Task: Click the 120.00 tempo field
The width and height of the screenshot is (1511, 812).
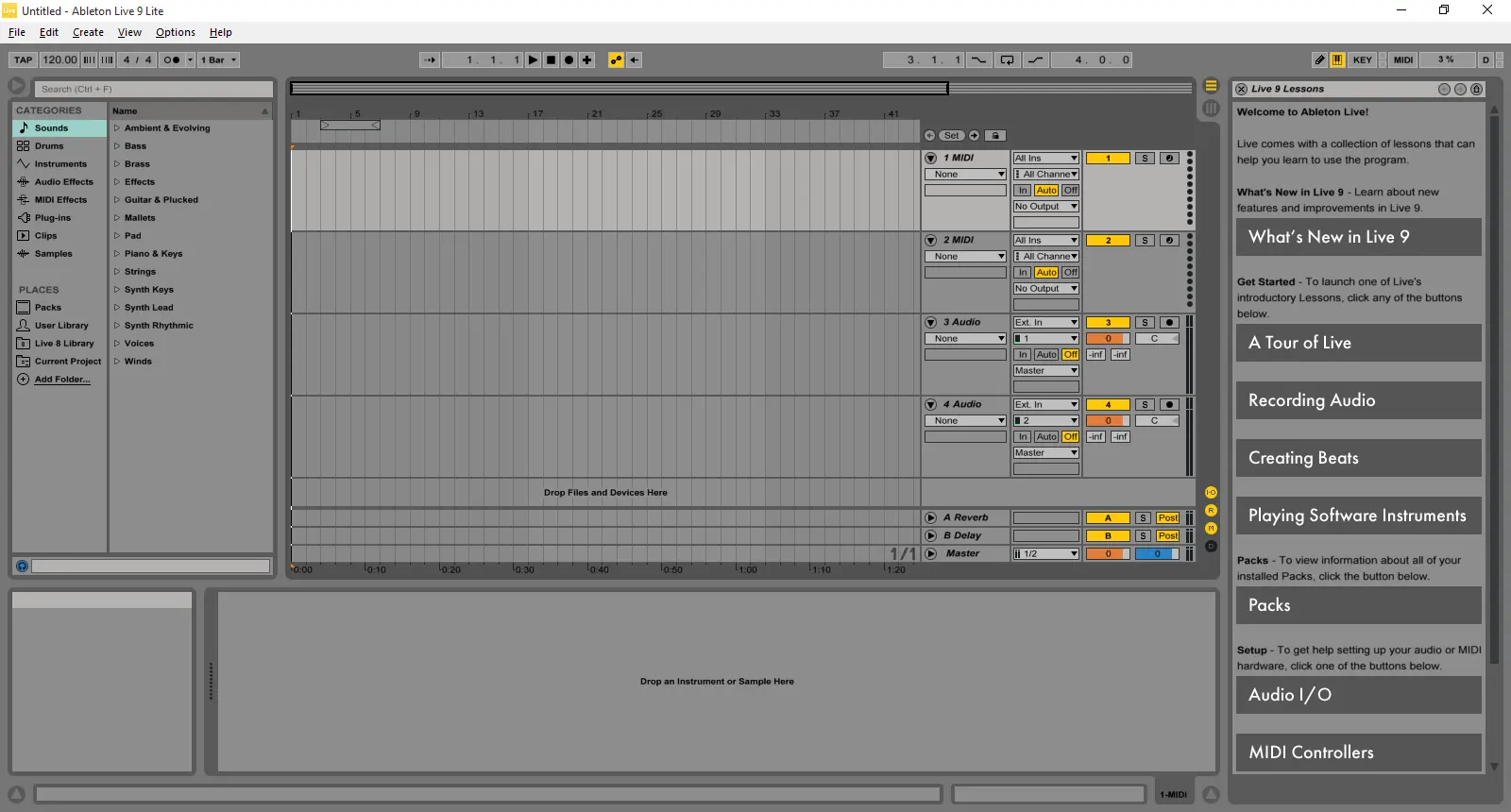Action: (x=59, y=59)
